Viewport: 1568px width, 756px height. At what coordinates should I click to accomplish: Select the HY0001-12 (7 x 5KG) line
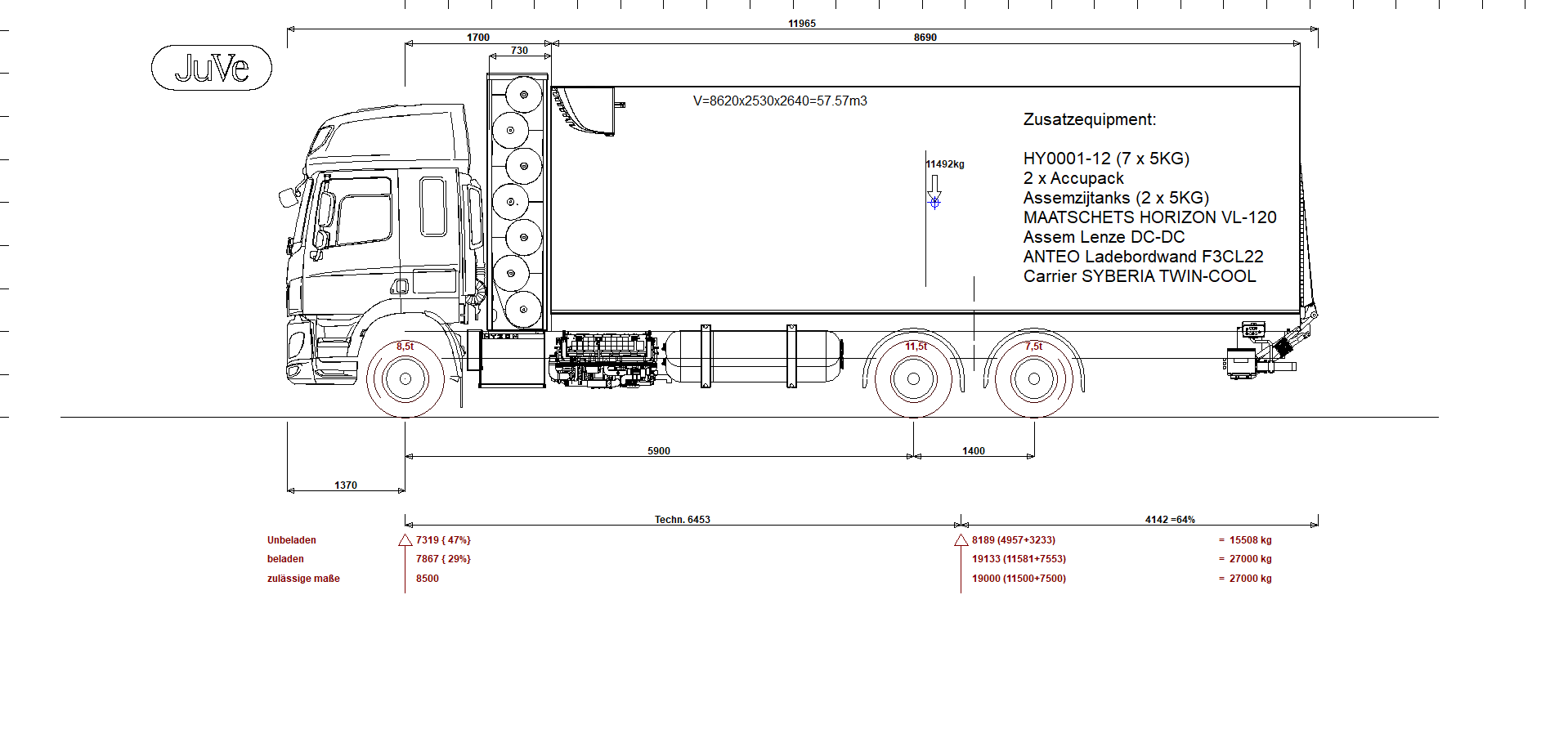click(x=1106, y=159)
